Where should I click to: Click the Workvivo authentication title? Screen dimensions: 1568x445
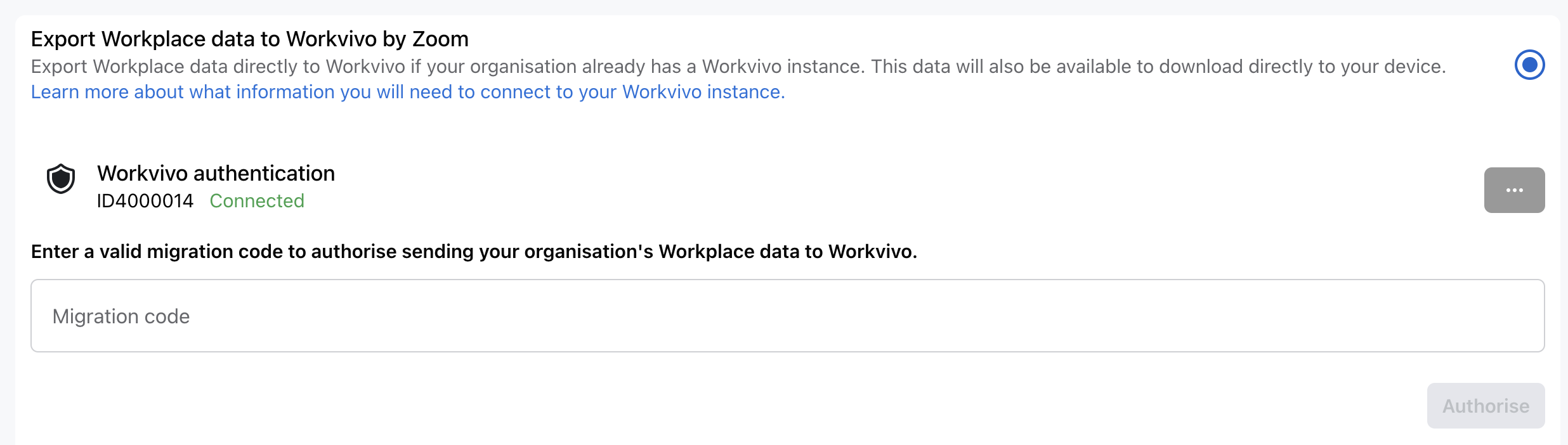[216, 173]
